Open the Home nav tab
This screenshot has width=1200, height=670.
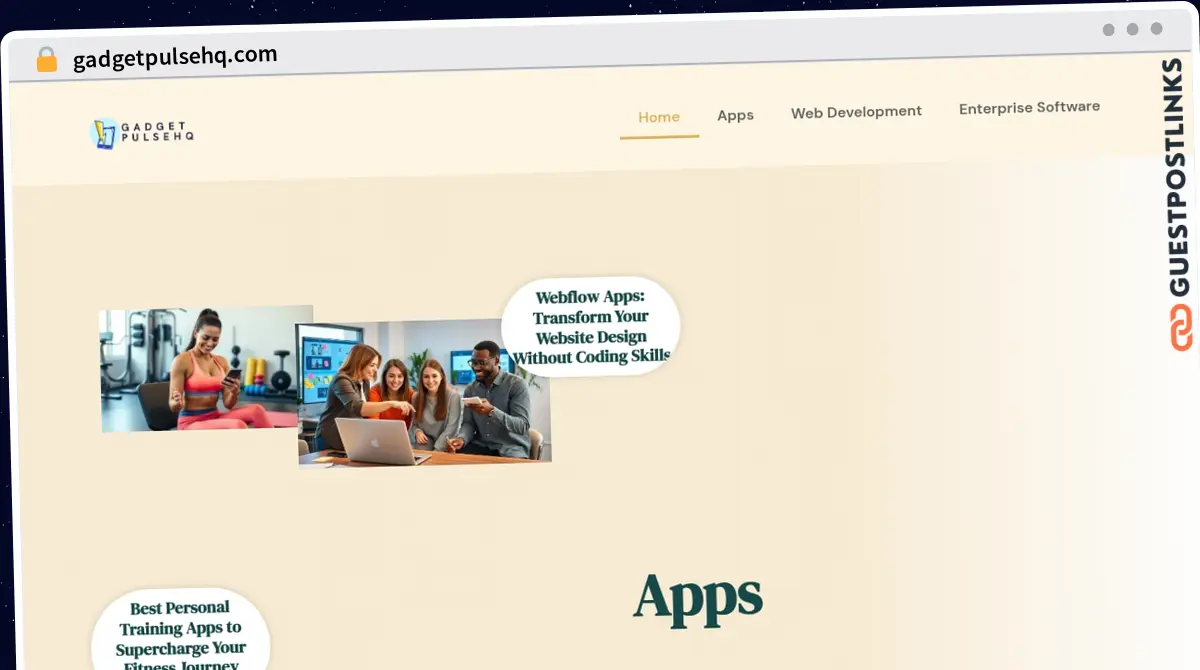pyautogui.click(x=659, y=117)
